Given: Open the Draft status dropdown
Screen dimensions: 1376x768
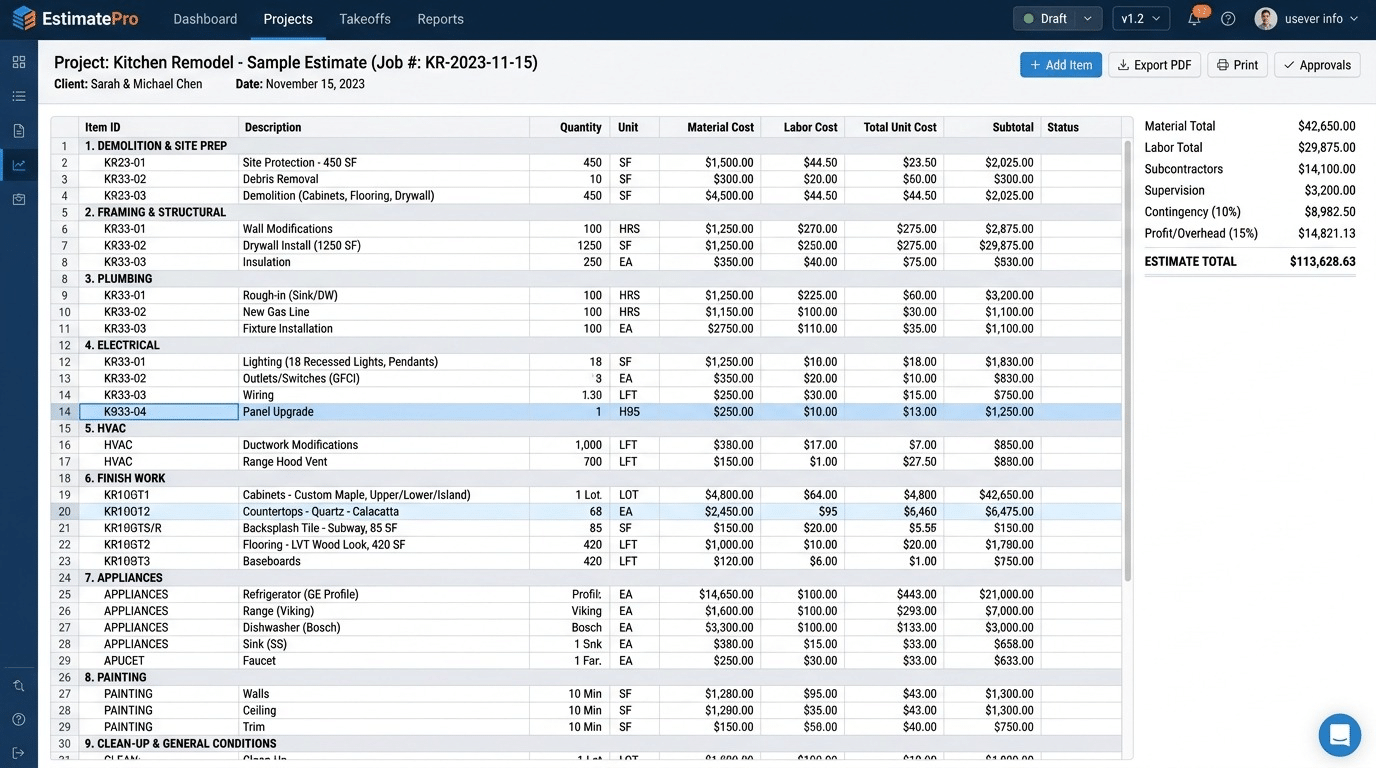Looking at the screenshot, I should click(1058, 19).
